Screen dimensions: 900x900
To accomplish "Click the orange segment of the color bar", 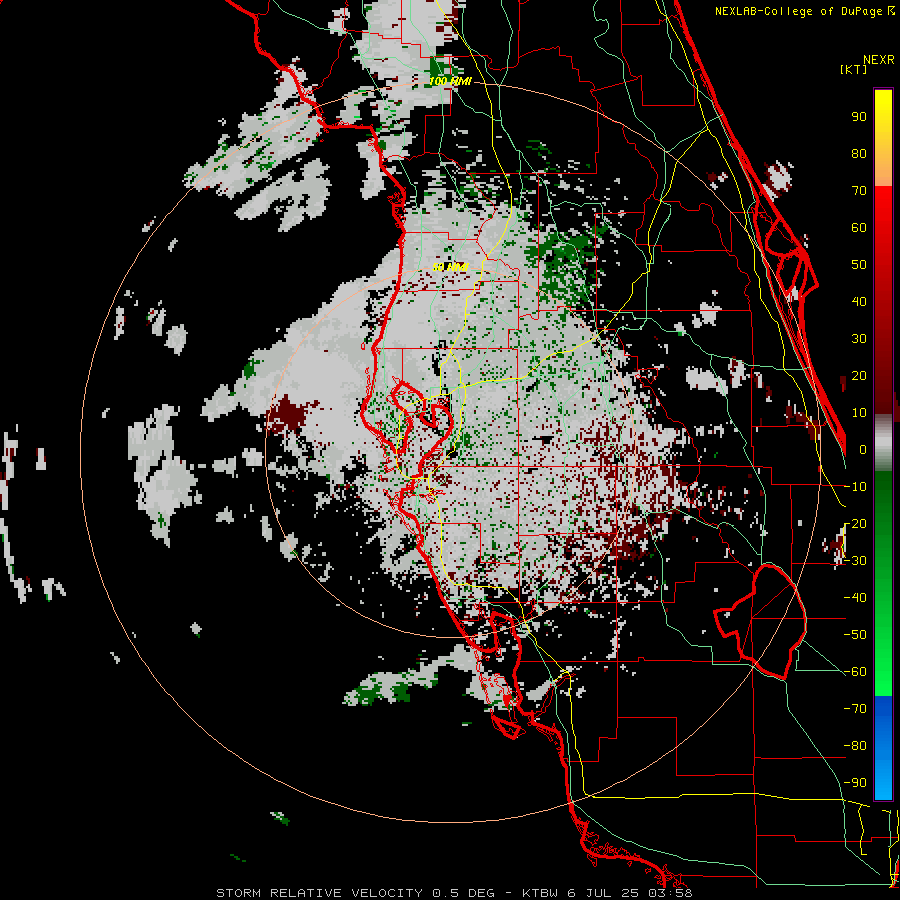I will click(x=883, y=172).
